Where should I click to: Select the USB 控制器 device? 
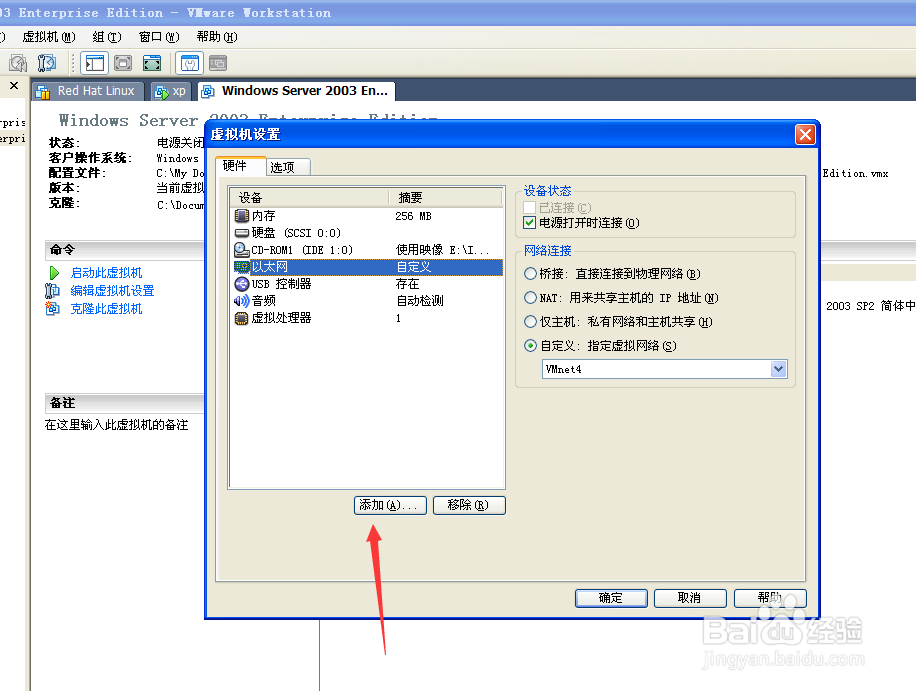click(367, 284)
